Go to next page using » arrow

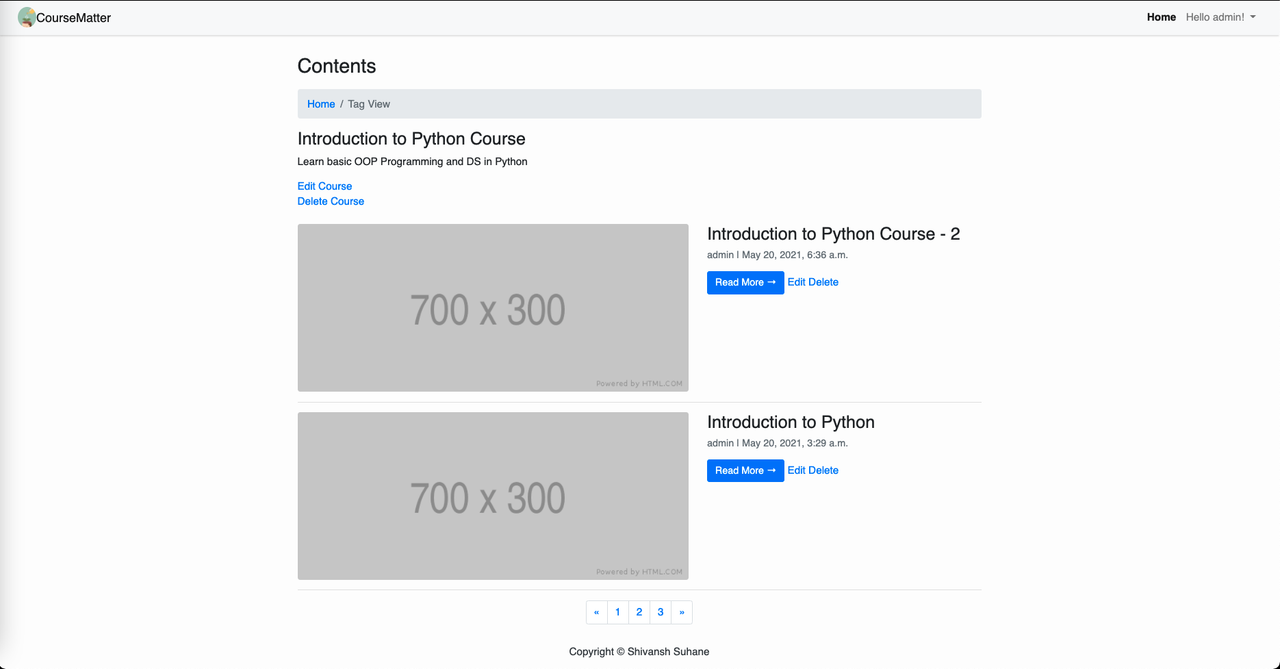pos(682,612)
